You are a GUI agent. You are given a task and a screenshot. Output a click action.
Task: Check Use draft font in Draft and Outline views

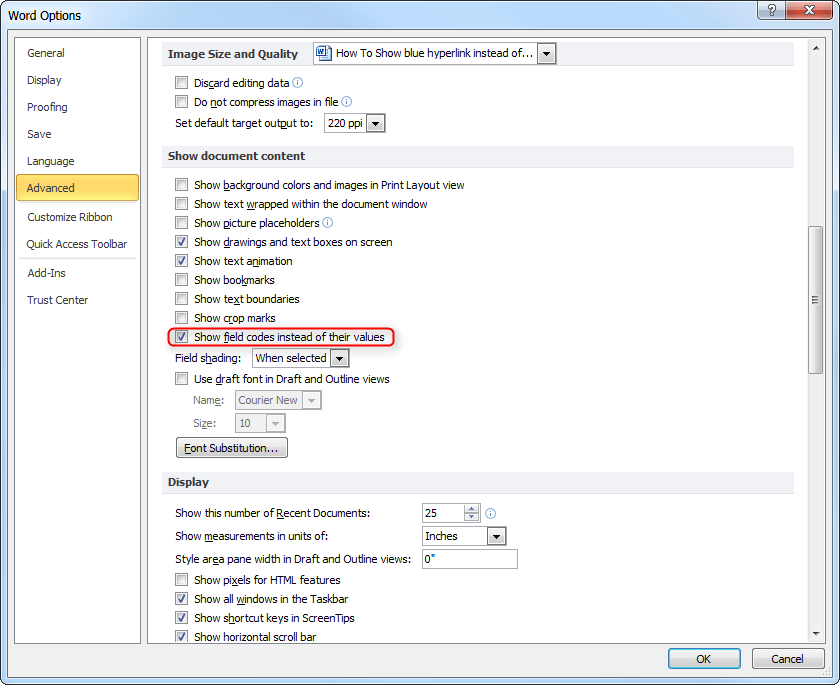coord(181,379)
